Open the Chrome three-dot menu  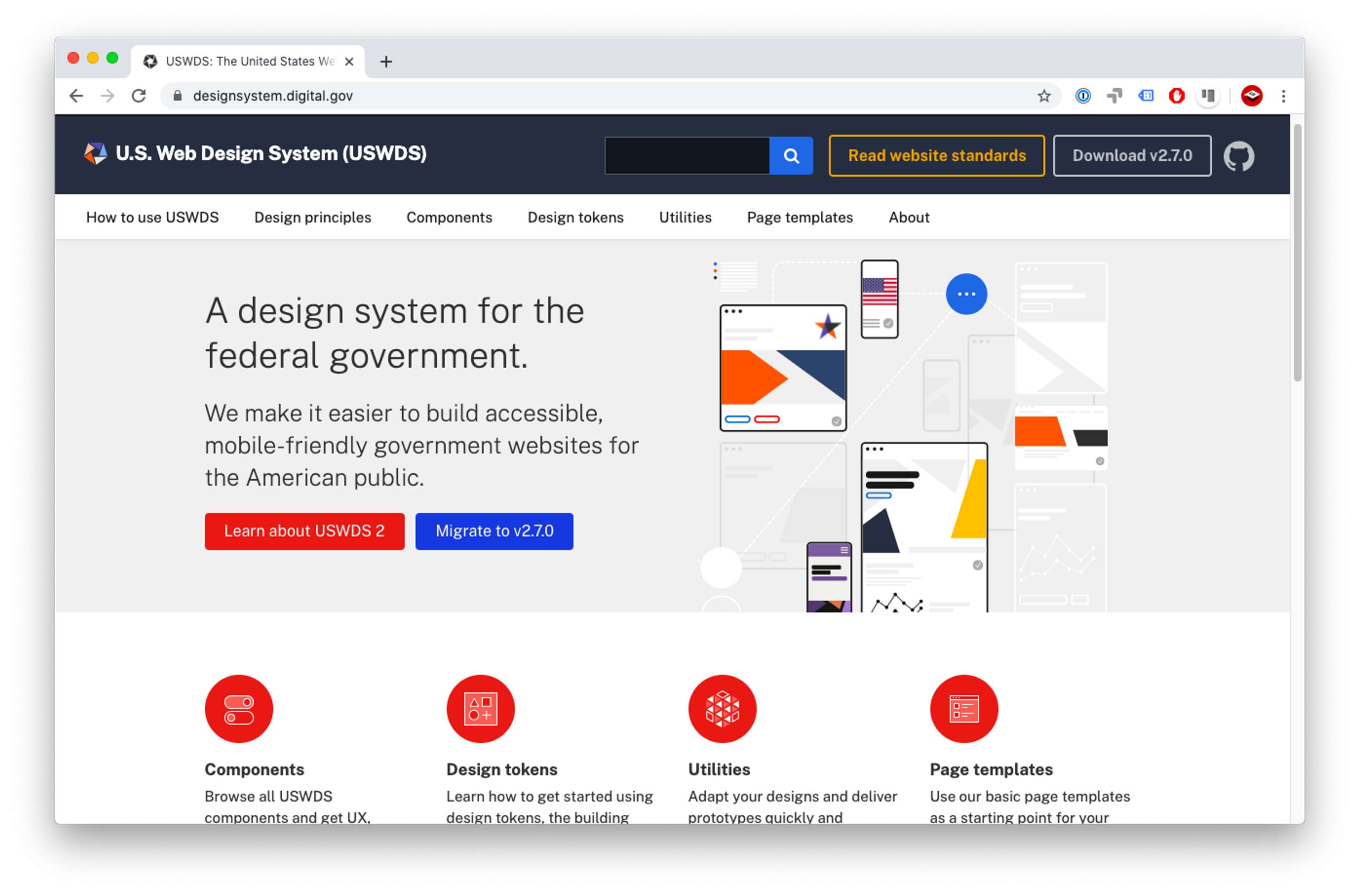[x=1283, y=96]
